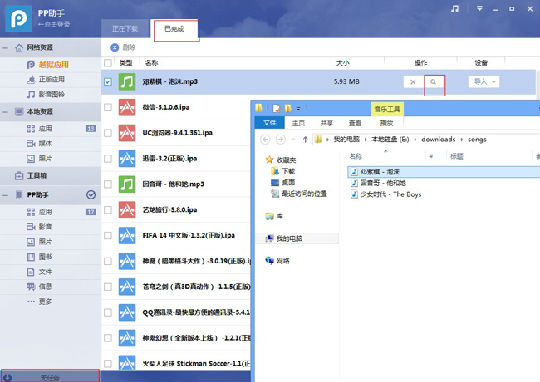
Task: Toggle the select-all checkbox in list header
Action: pos(108,63)
